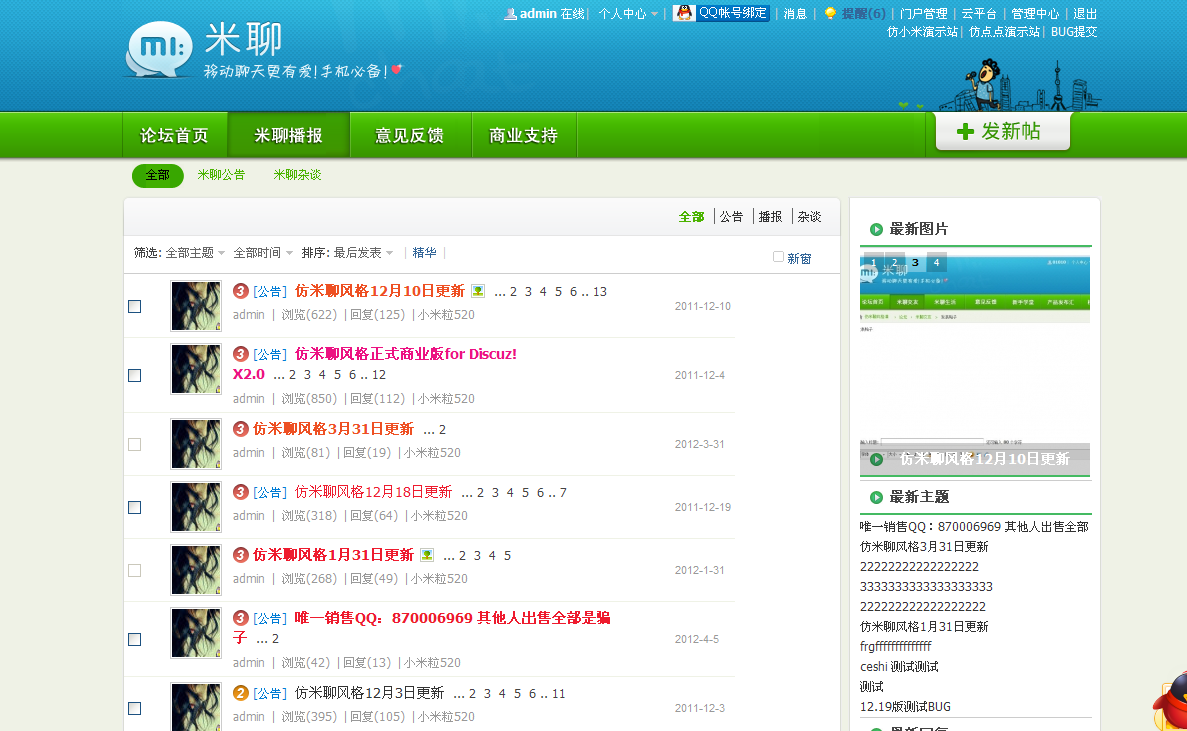This screenshot has width=1187, height=731.
Task: Open the 仿小米演示站 link
Action: [922, 32]
